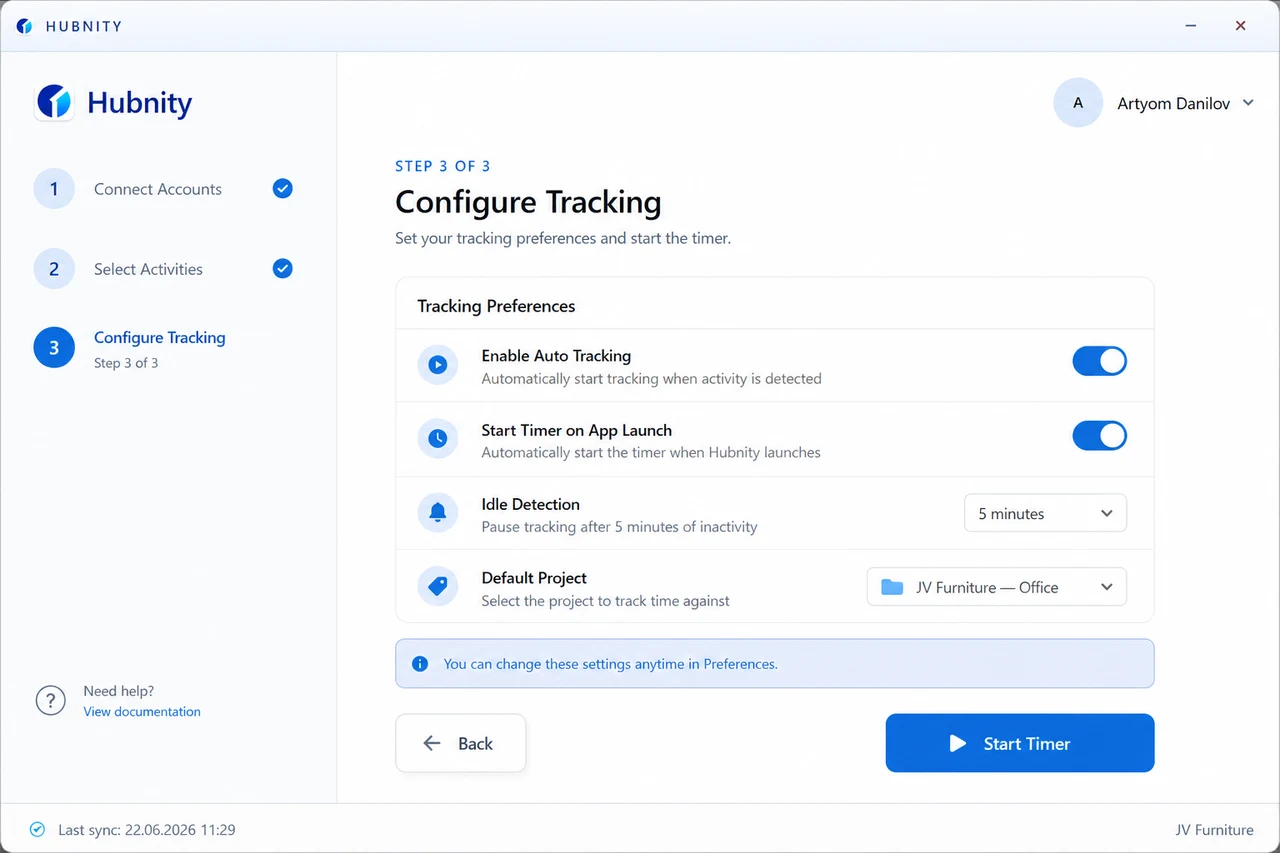Click the "Pause tracking after 5 minutes of inactivity" text
Viewport: 1280px width, 853px height.
coord(620,527)
